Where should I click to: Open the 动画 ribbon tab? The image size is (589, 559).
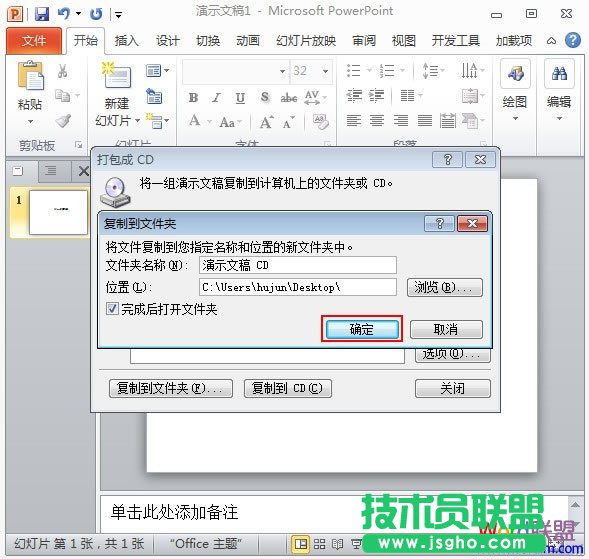click(x=248, y=40)
